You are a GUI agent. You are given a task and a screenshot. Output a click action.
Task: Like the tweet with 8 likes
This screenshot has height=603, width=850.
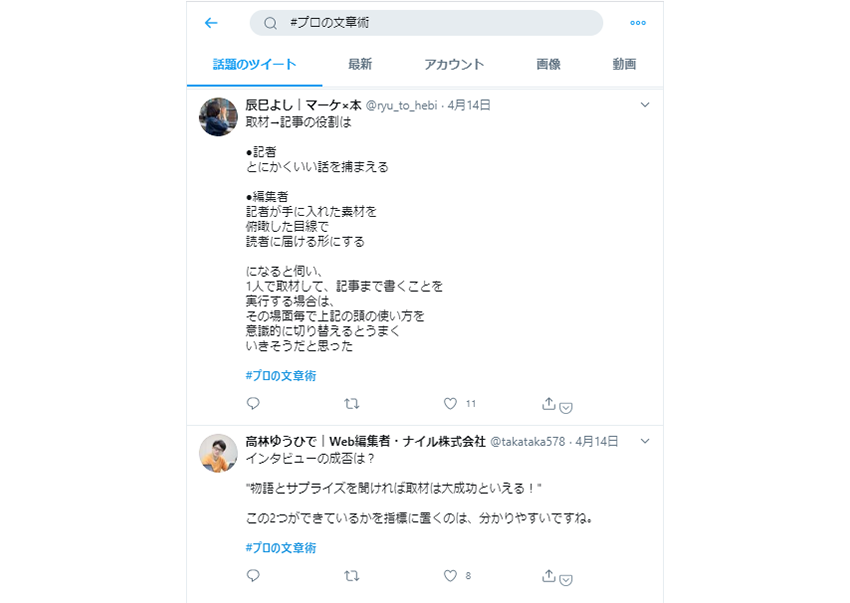pyautogui.click(x=450, y=576)
